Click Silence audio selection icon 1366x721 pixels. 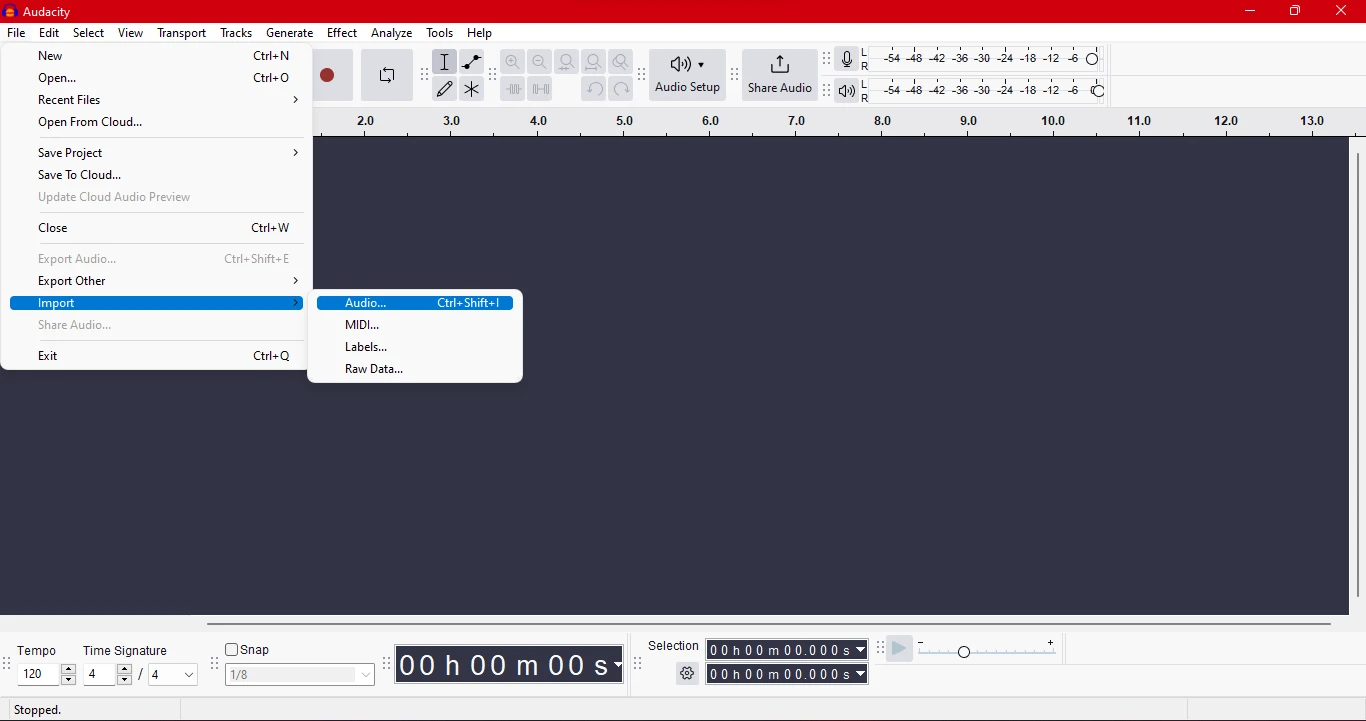click(540, 89)
